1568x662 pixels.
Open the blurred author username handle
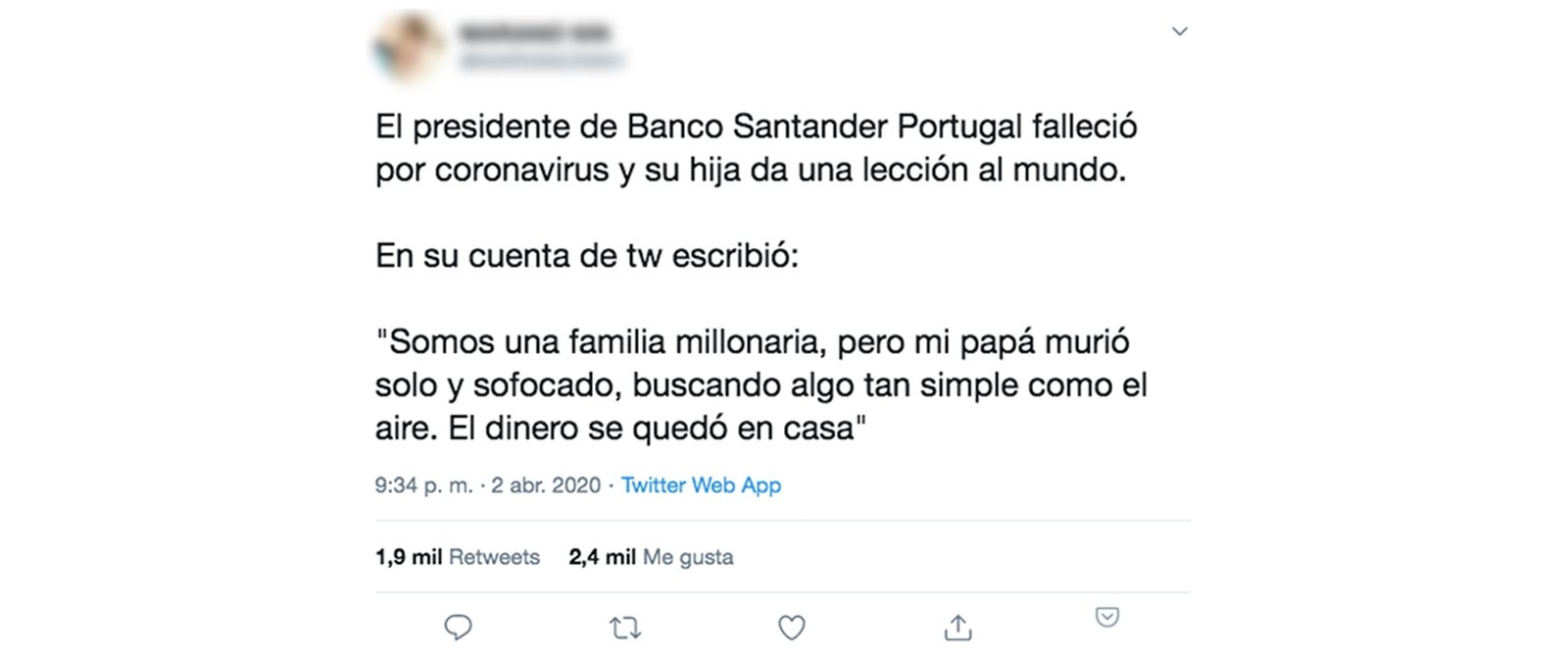click(540, 61)
